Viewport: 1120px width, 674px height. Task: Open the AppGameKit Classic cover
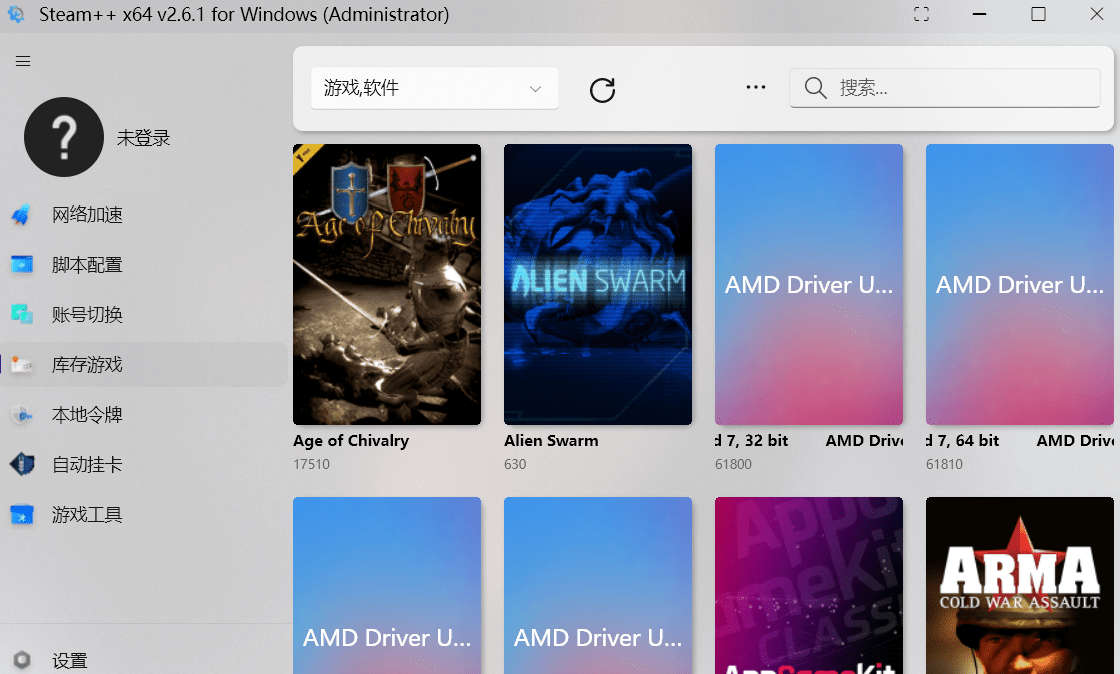coord(809,585)
